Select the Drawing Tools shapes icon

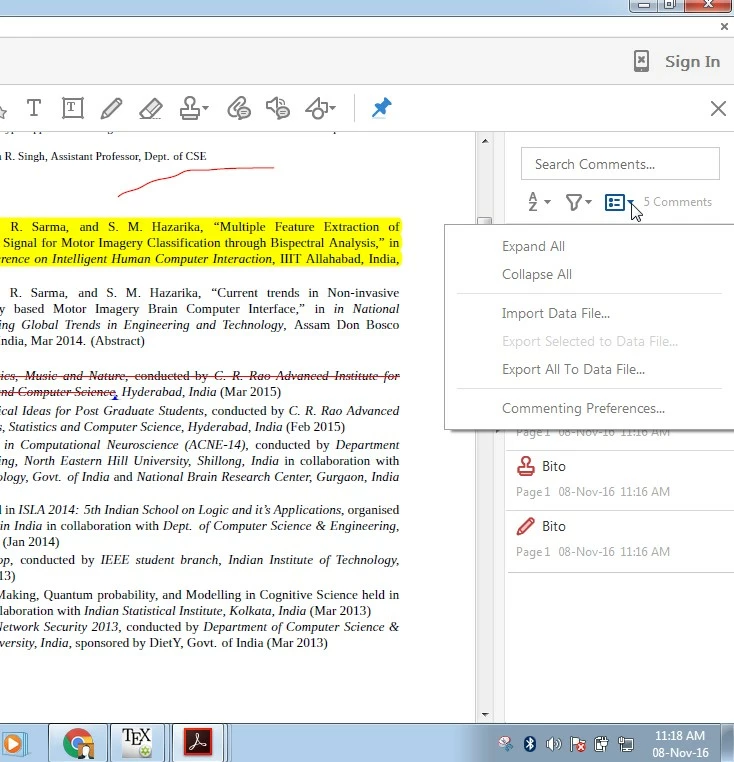click(316, 108)
